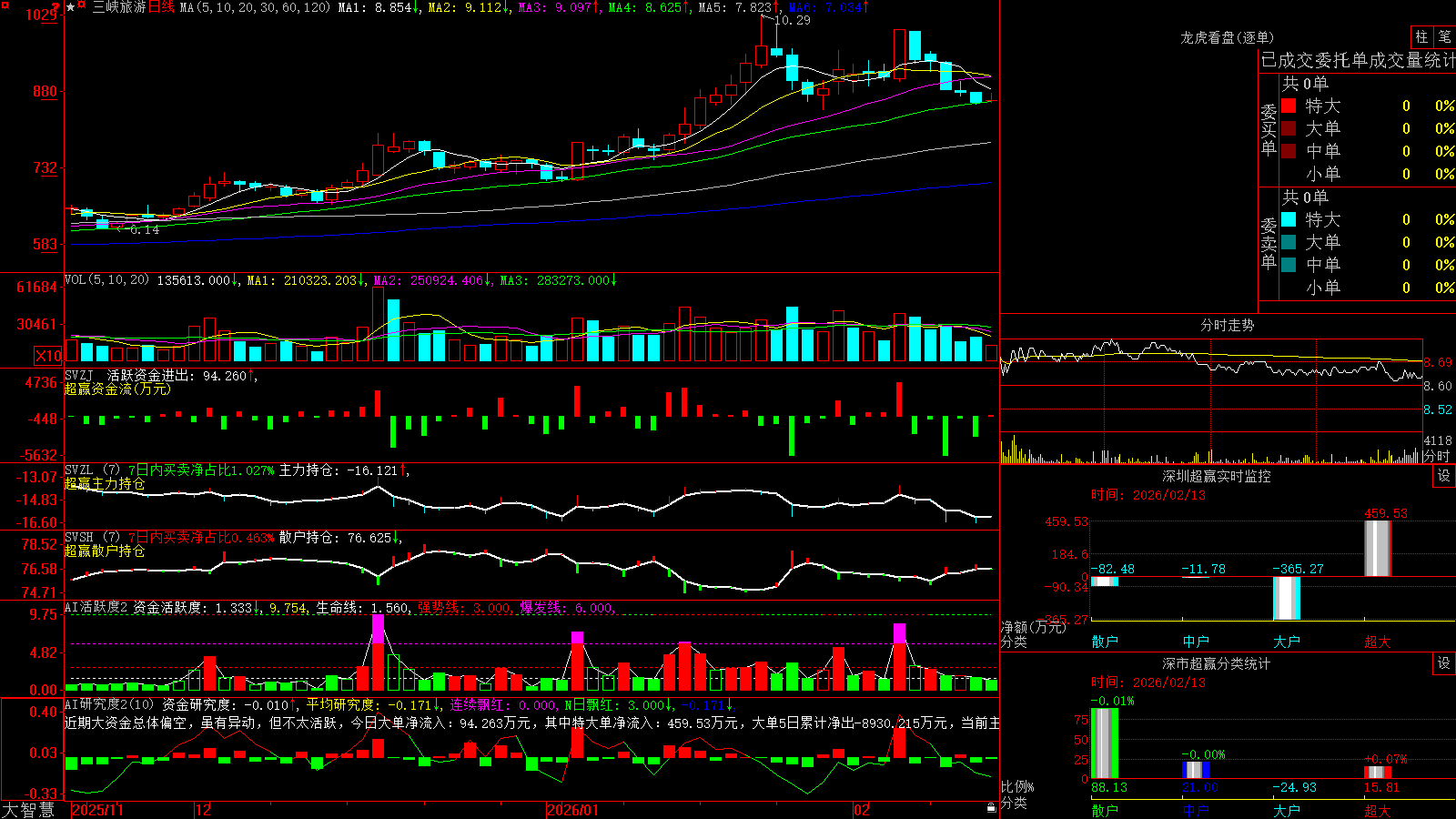Click the 龙虎看盘(逐单) panel title
1456x819 pixels.
click(x=1227, y=37)
